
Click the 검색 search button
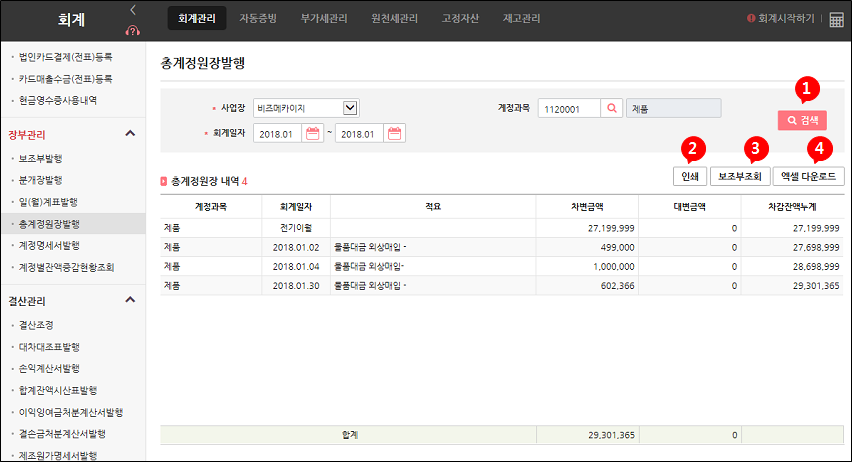pyautogui.click(x=803, y=120)
